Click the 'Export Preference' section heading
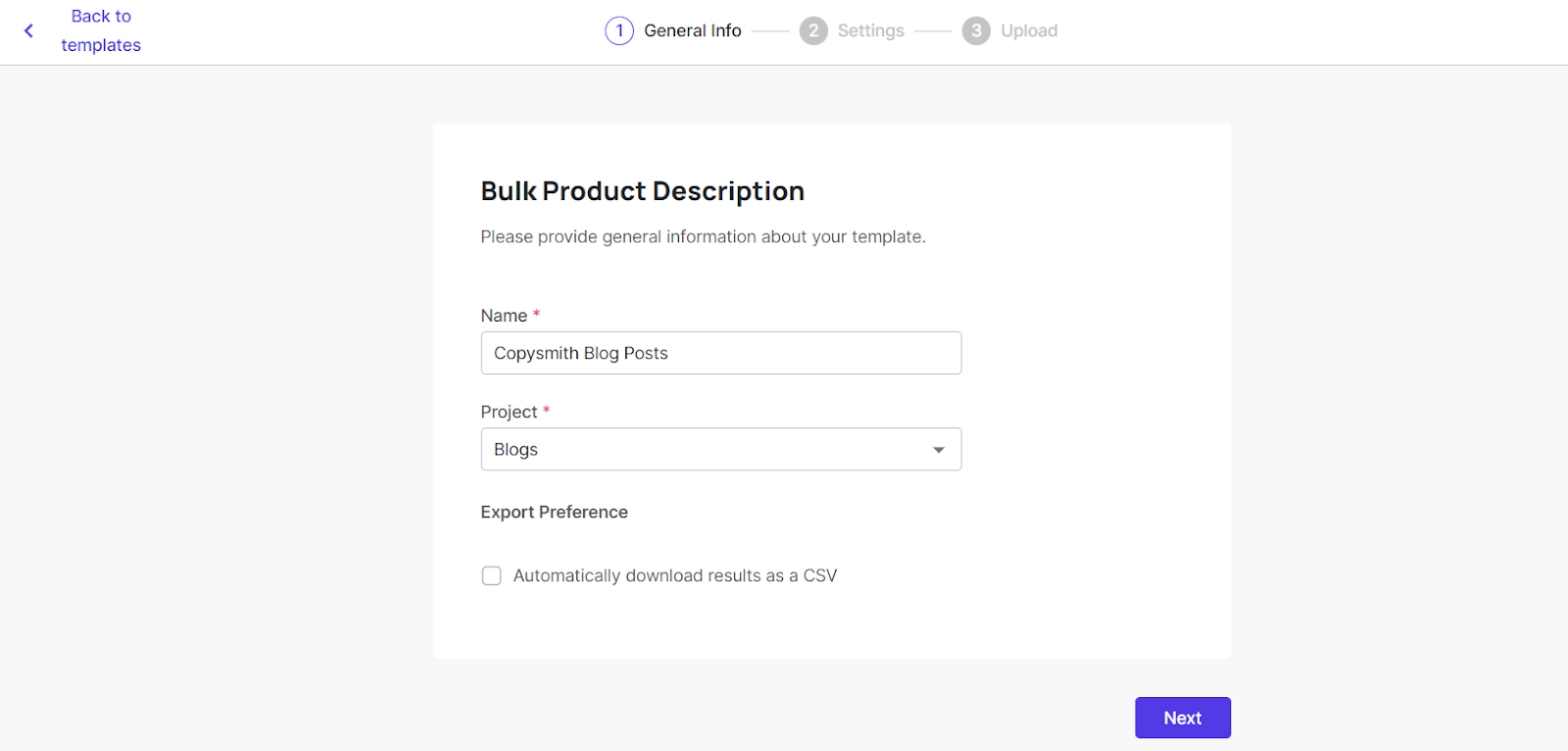The height and width of the screenshot is (751, 1568). coord(554,512)
